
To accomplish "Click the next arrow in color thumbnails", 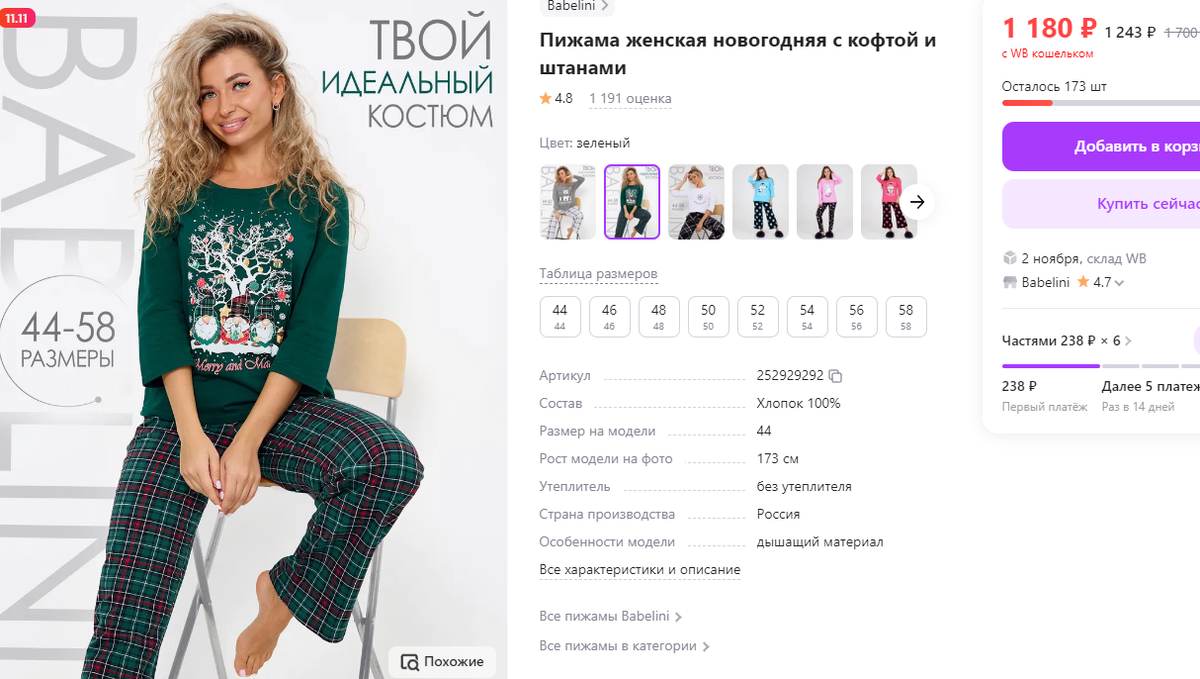I will 917,202.
